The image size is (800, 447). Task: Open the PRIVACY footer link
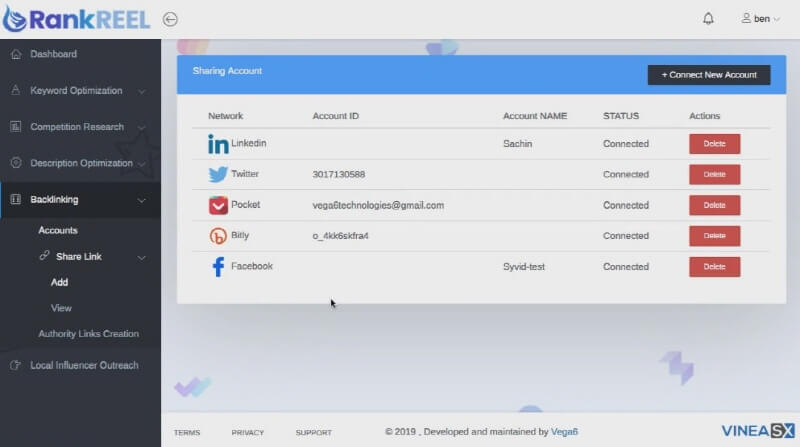247,433
